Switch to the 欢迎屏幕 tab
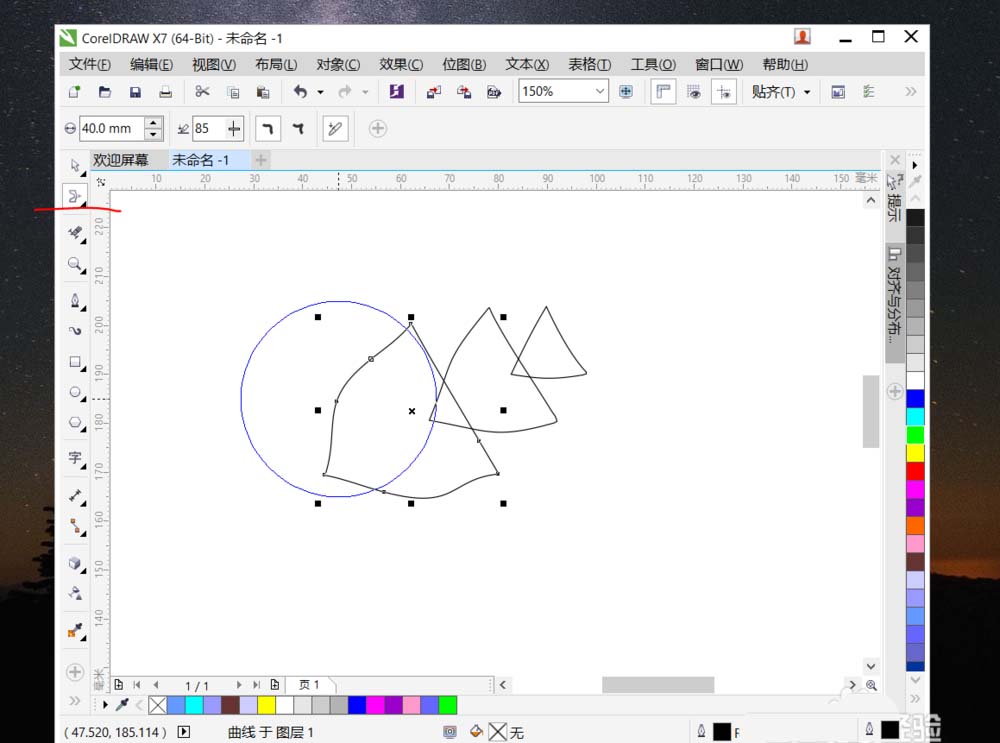 tap(122, 159)
